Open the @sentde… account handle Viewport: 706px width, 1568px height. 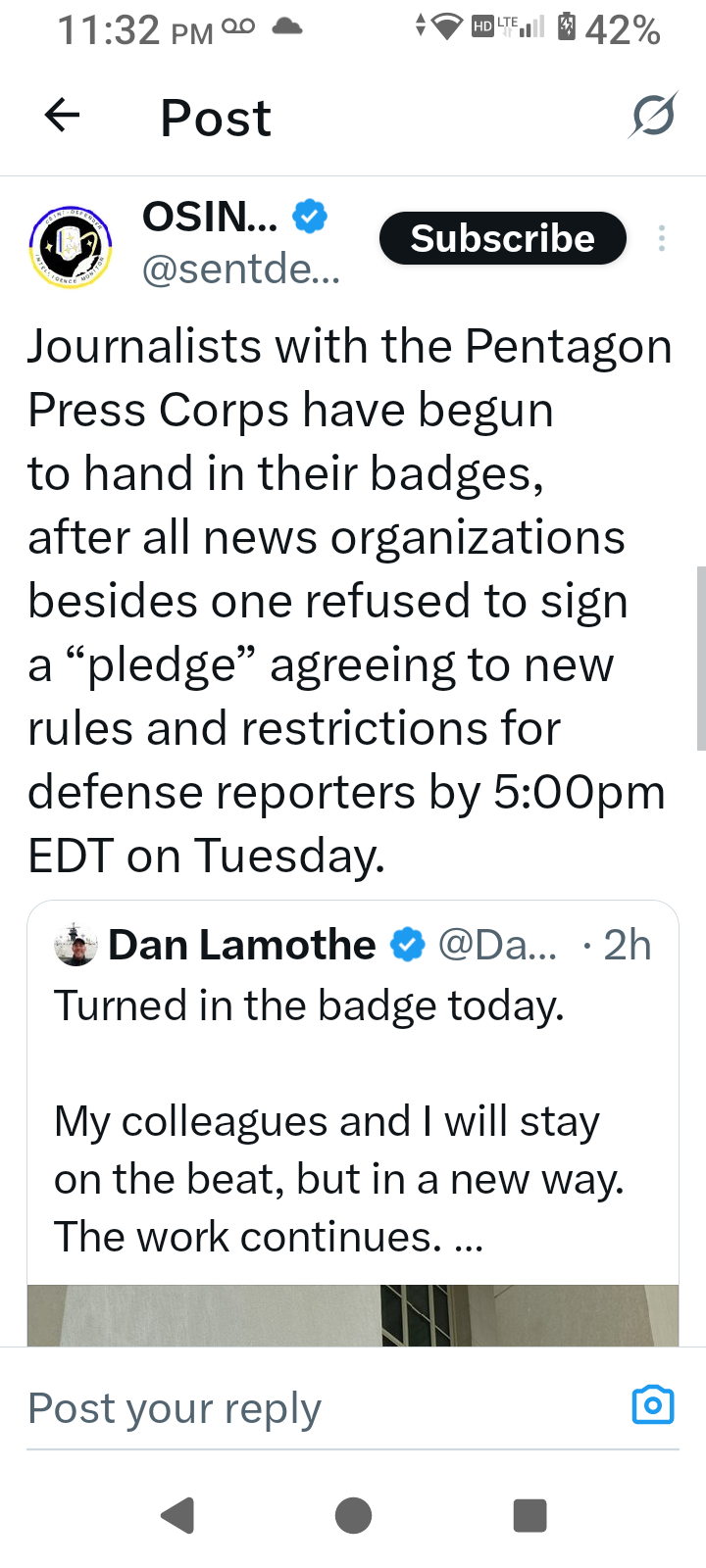click(241, 269)
